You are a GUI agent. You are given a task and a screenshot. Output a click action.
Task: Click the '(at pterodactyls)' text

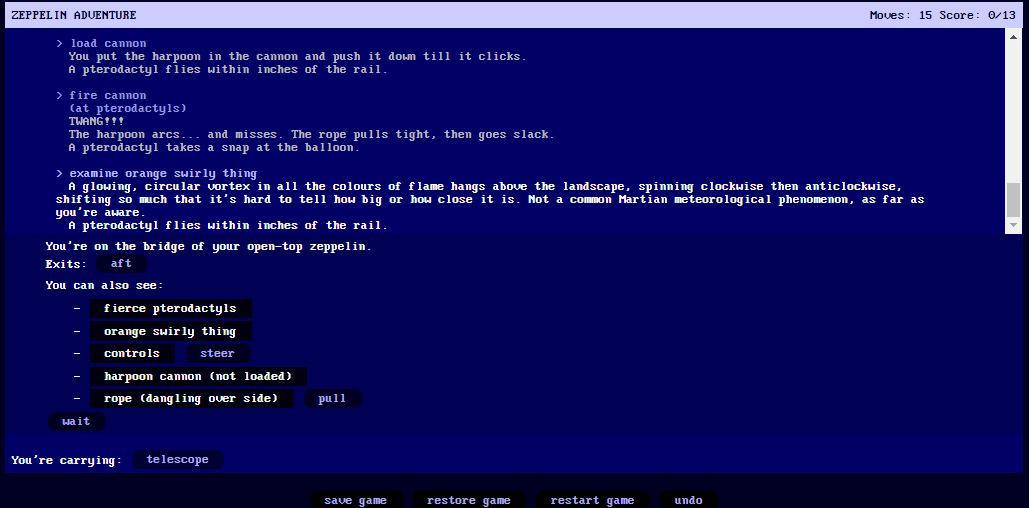tap(127, 108)
